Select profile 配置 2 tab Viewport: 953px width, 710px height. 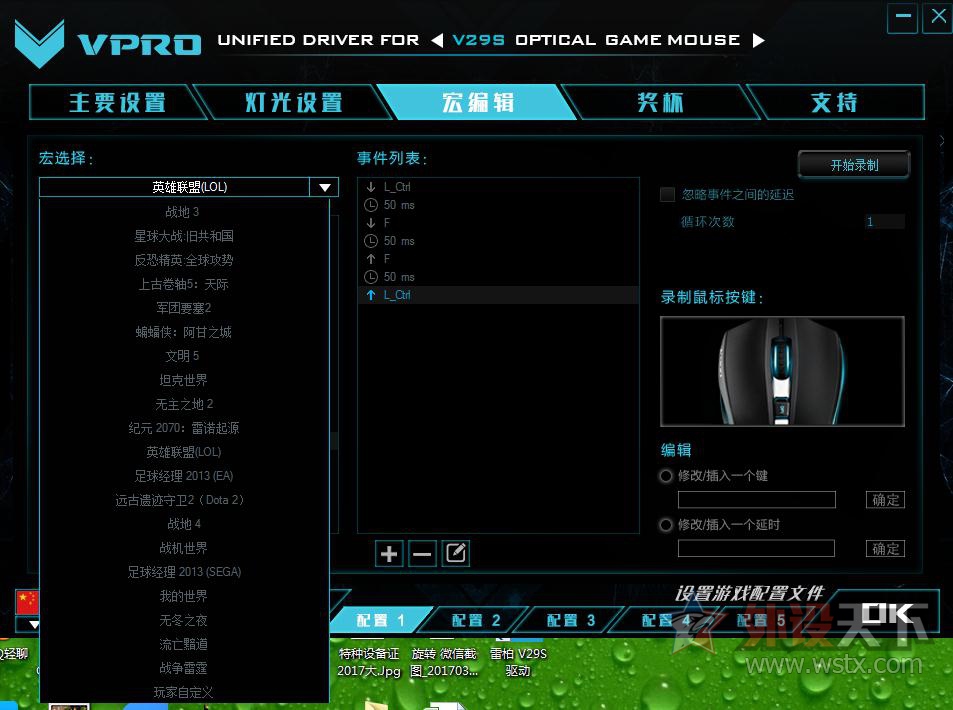476,621
